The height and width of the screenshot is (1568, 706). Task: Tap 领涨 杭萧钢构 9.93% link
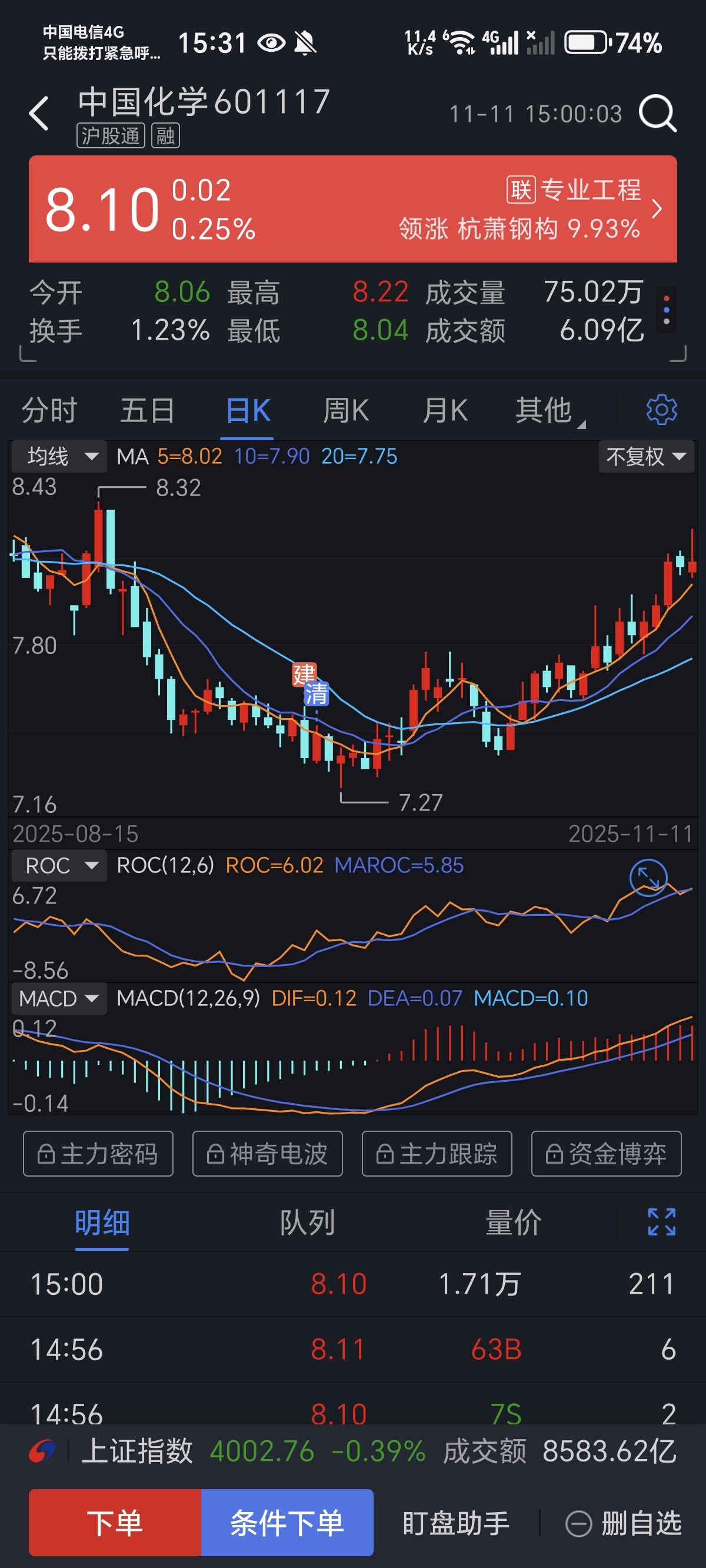coord(519,229)
